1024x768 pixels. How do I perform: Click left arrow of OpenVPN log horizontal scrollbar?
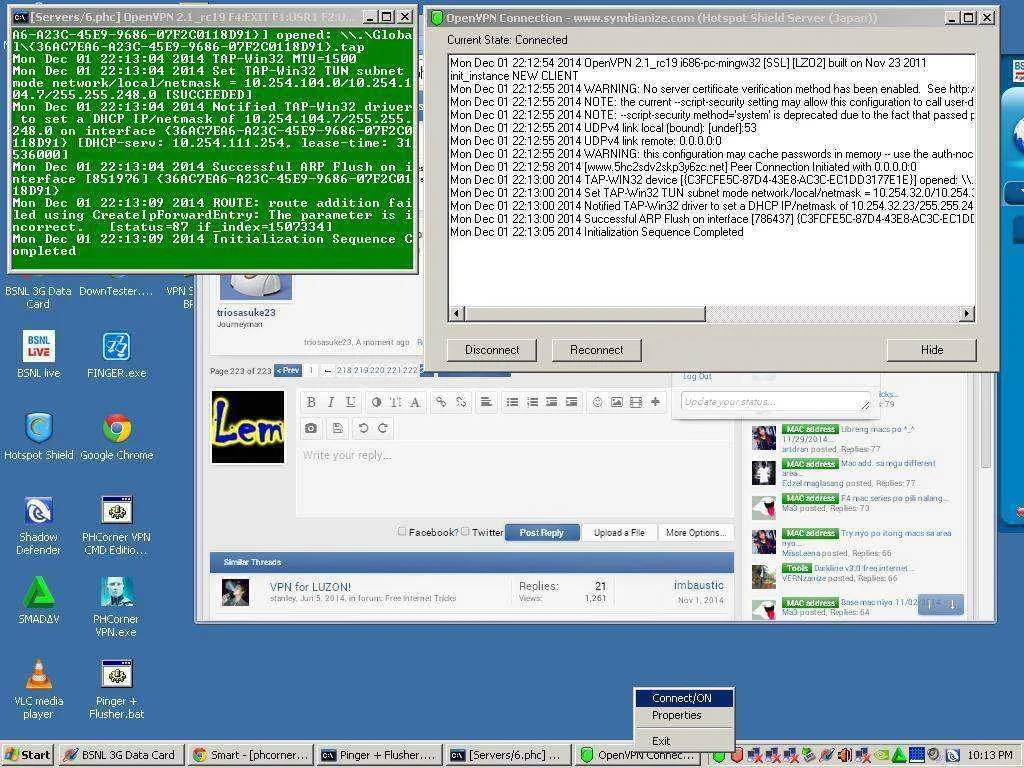(x=456, y=314)
